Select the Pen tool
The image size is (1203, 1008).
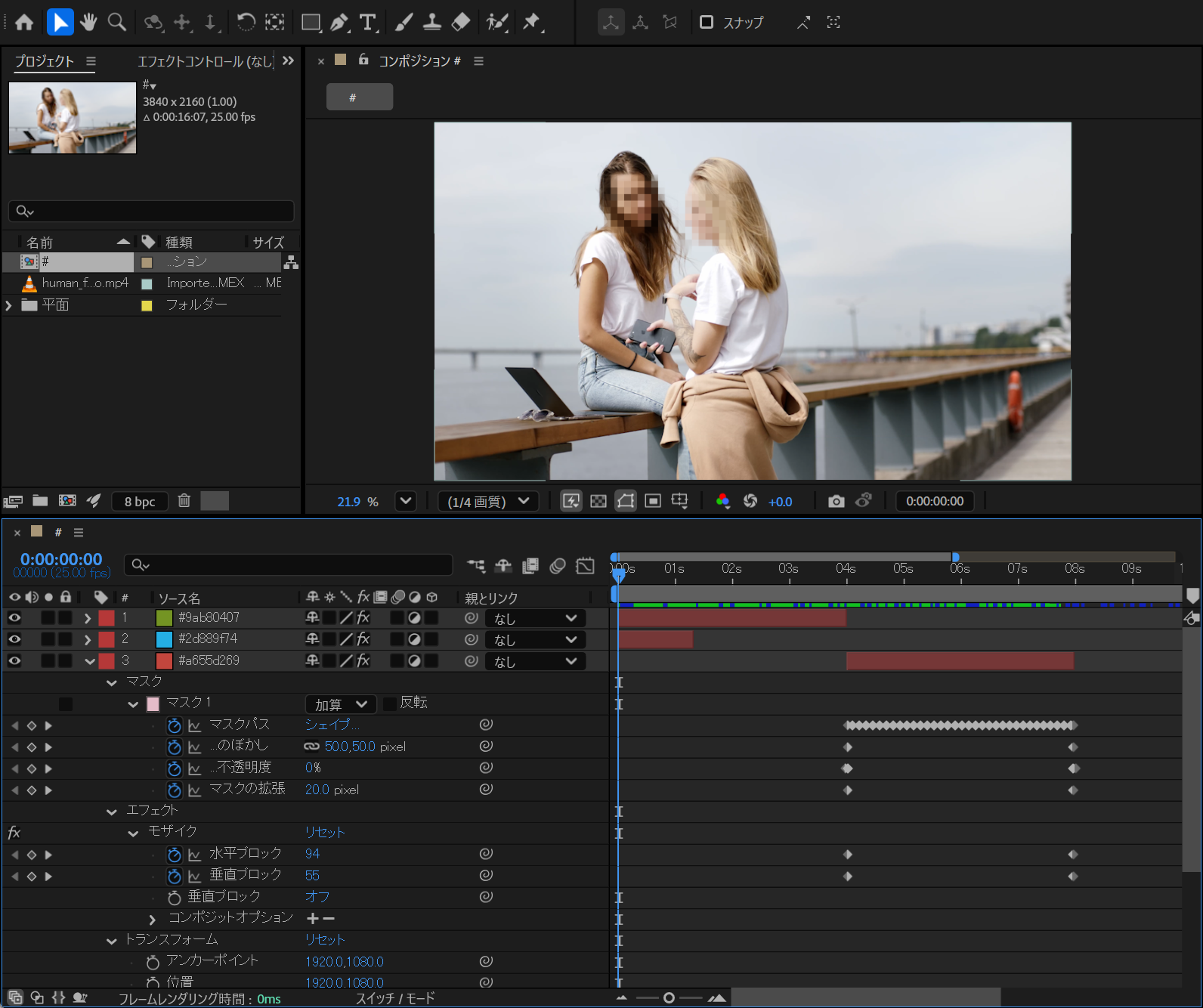click(339, 23)
